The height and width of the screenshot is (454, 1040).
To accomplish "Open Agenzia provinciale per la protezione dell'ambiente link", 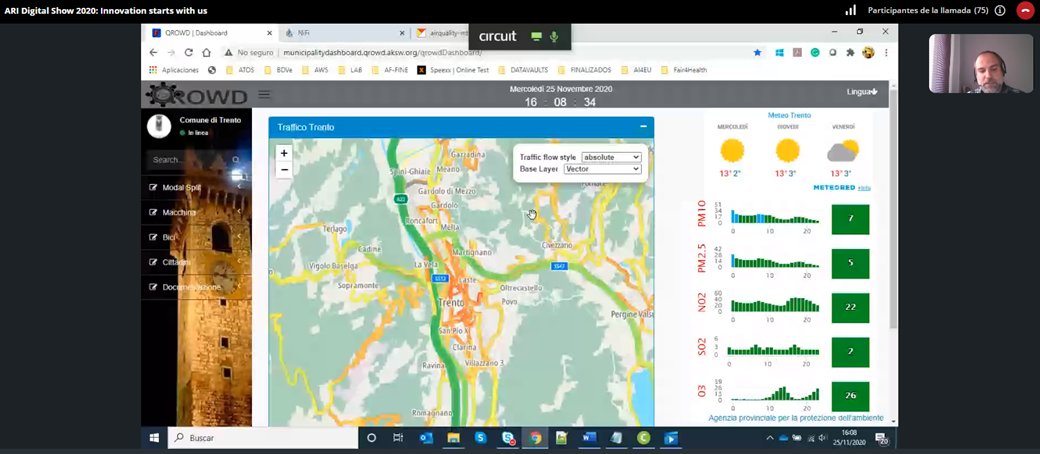I will pos(796,417).
